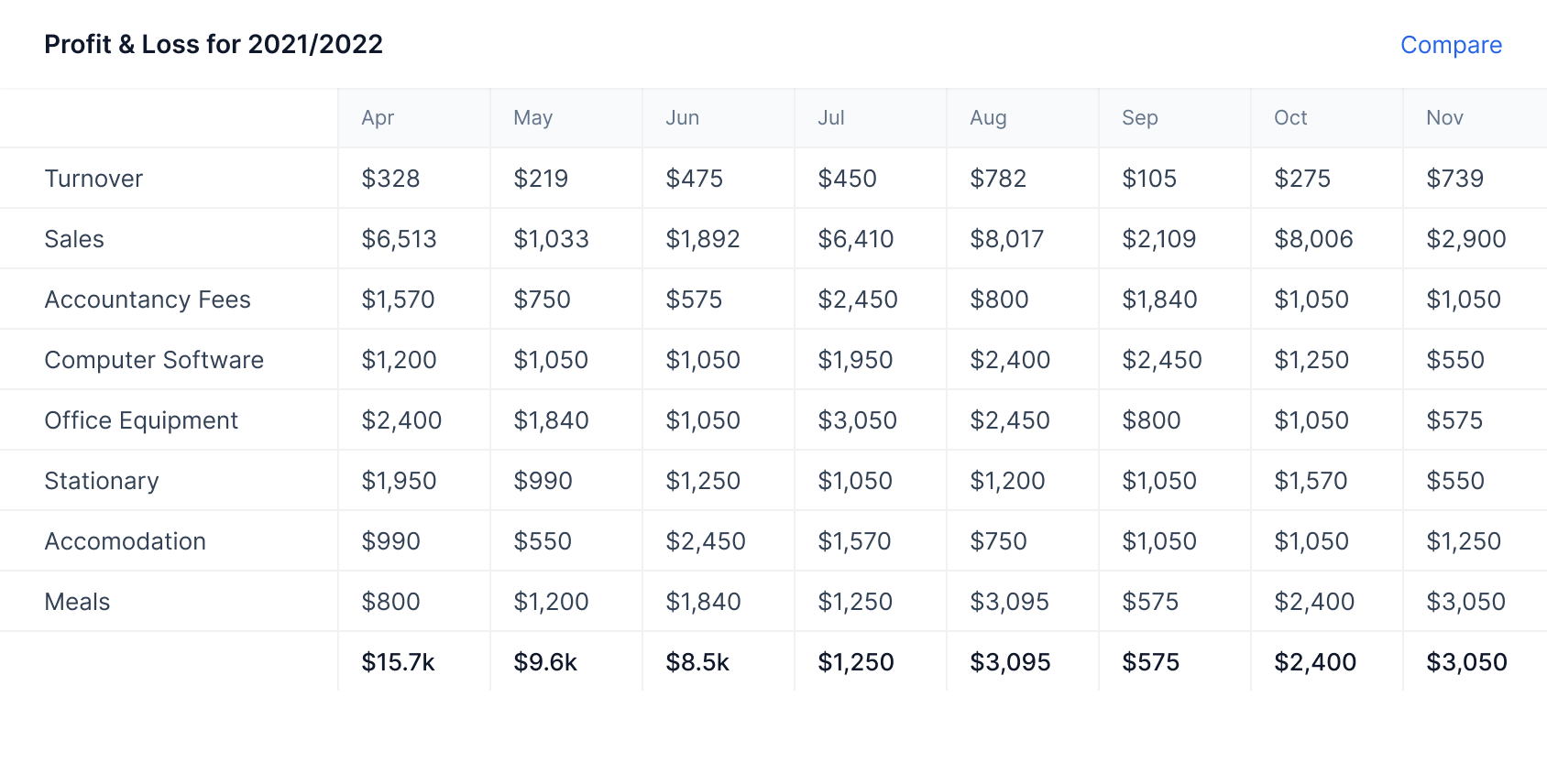Screen dimensions: 1547x784
Task: Select the Sales row label
Action: (x=74, y=238)
